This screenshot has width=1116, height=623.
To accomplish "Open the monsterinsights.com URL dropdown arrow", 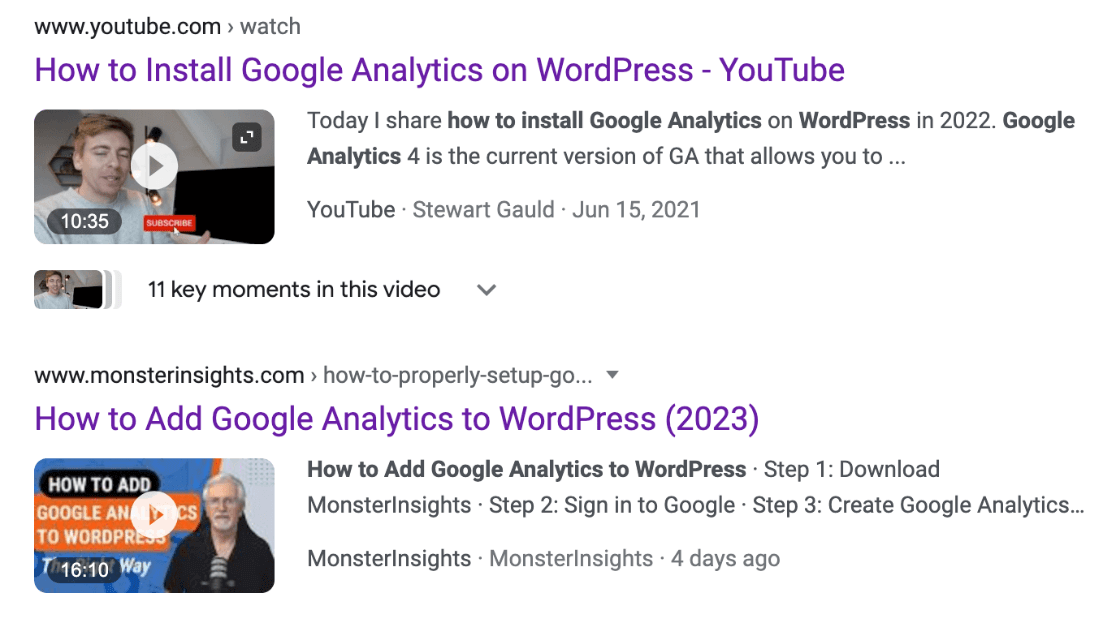I will (613, 376).
